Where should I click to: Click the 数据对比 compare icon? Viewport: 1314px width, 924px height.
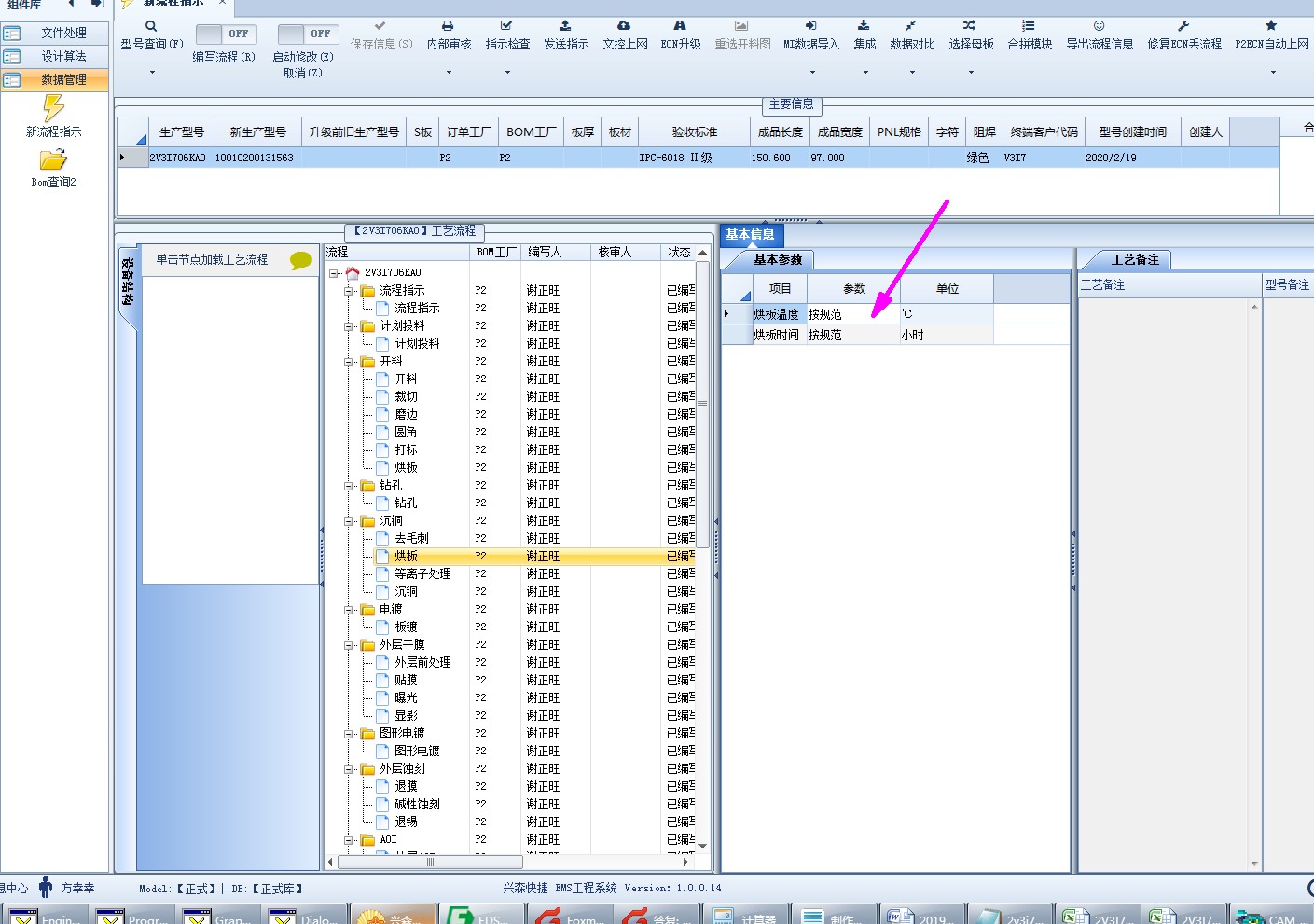911,26
